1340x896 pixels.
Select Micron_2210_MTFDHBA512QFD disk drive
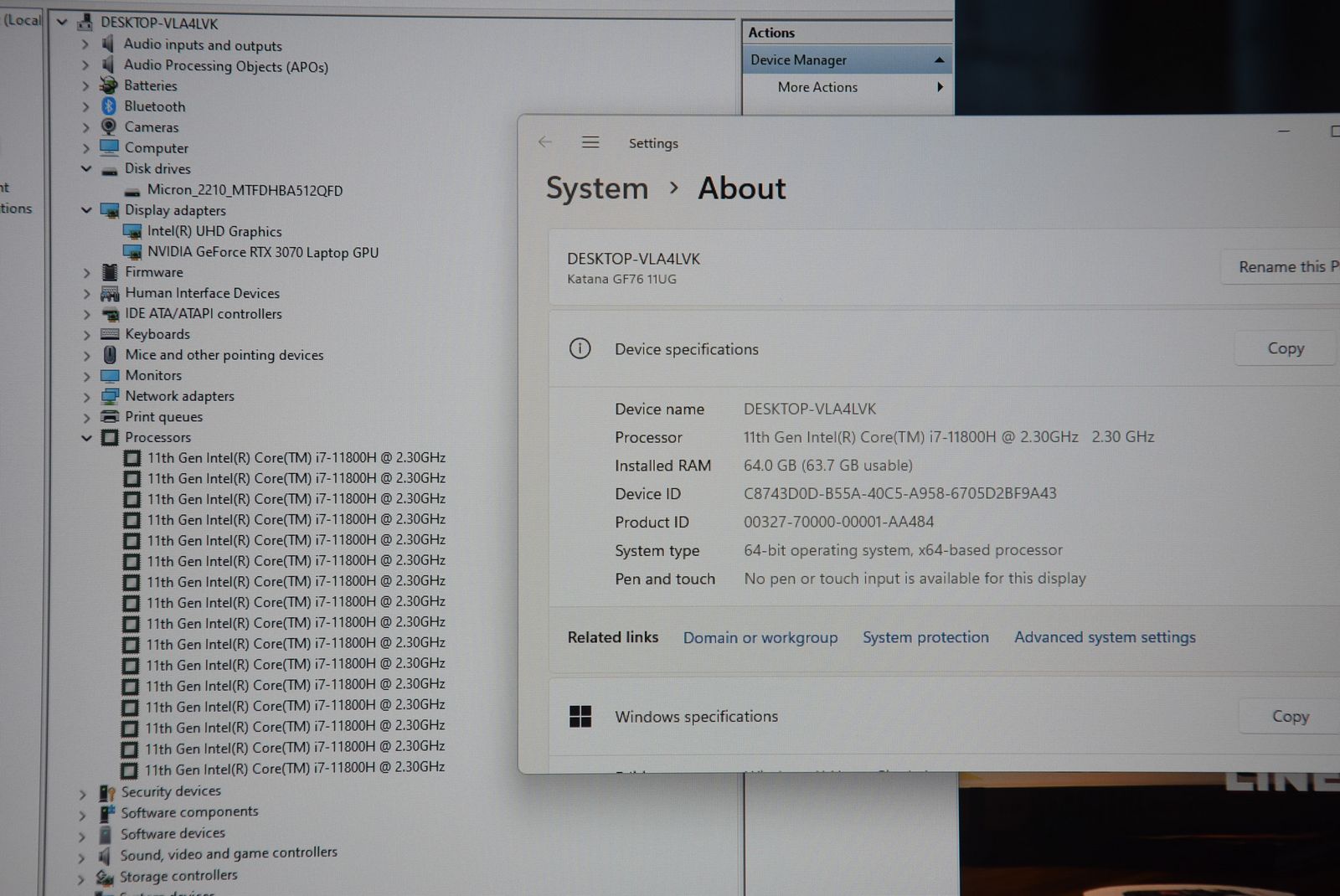(x=245, y=190)
